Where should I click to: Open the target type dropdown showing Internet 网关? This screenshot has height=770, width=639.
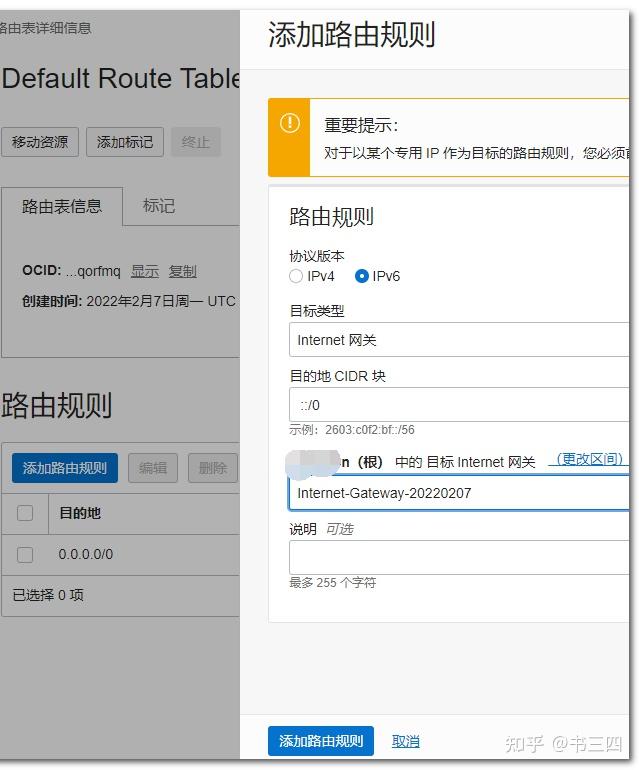pos(460,340)
